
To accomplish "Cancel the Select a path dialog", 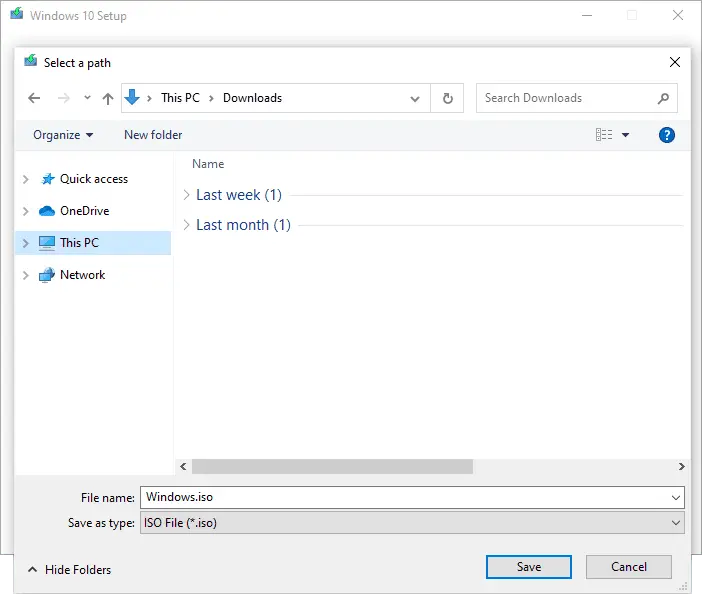I will coord(629,567).
